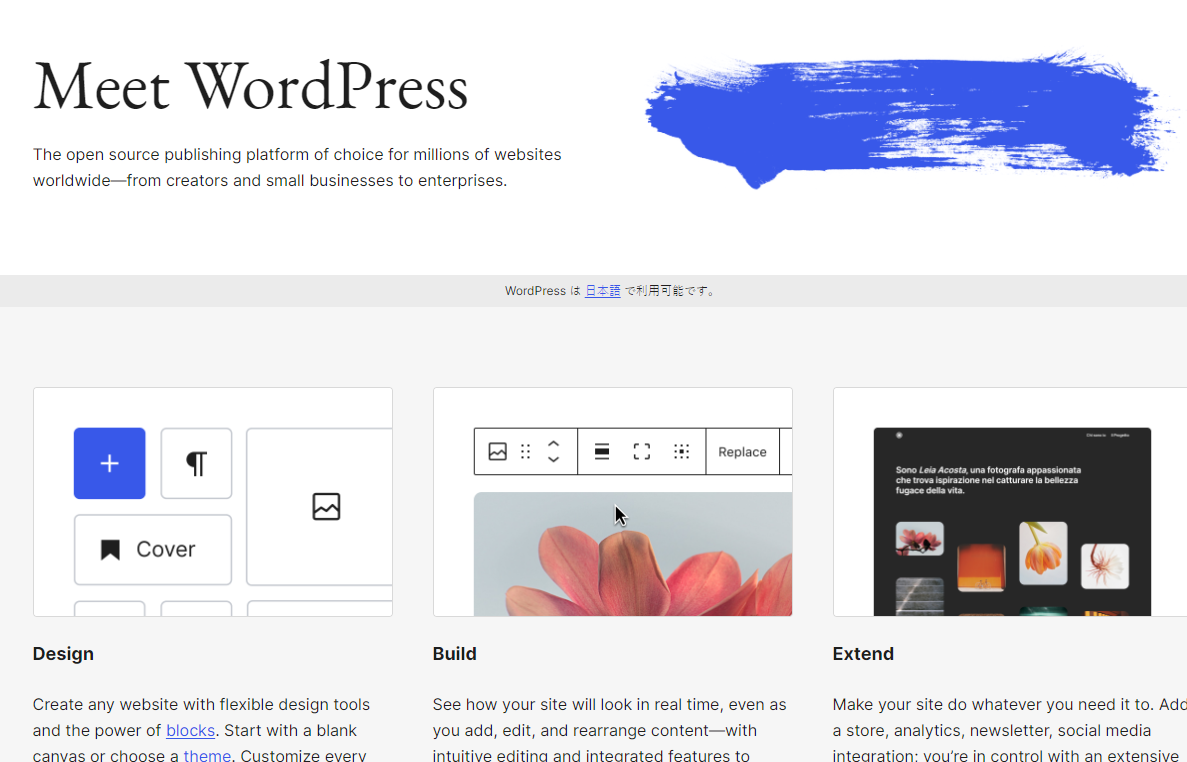Screen dimensions: 1187x762
Task: Open the 日本語 language link
Action: click(603, 291)
